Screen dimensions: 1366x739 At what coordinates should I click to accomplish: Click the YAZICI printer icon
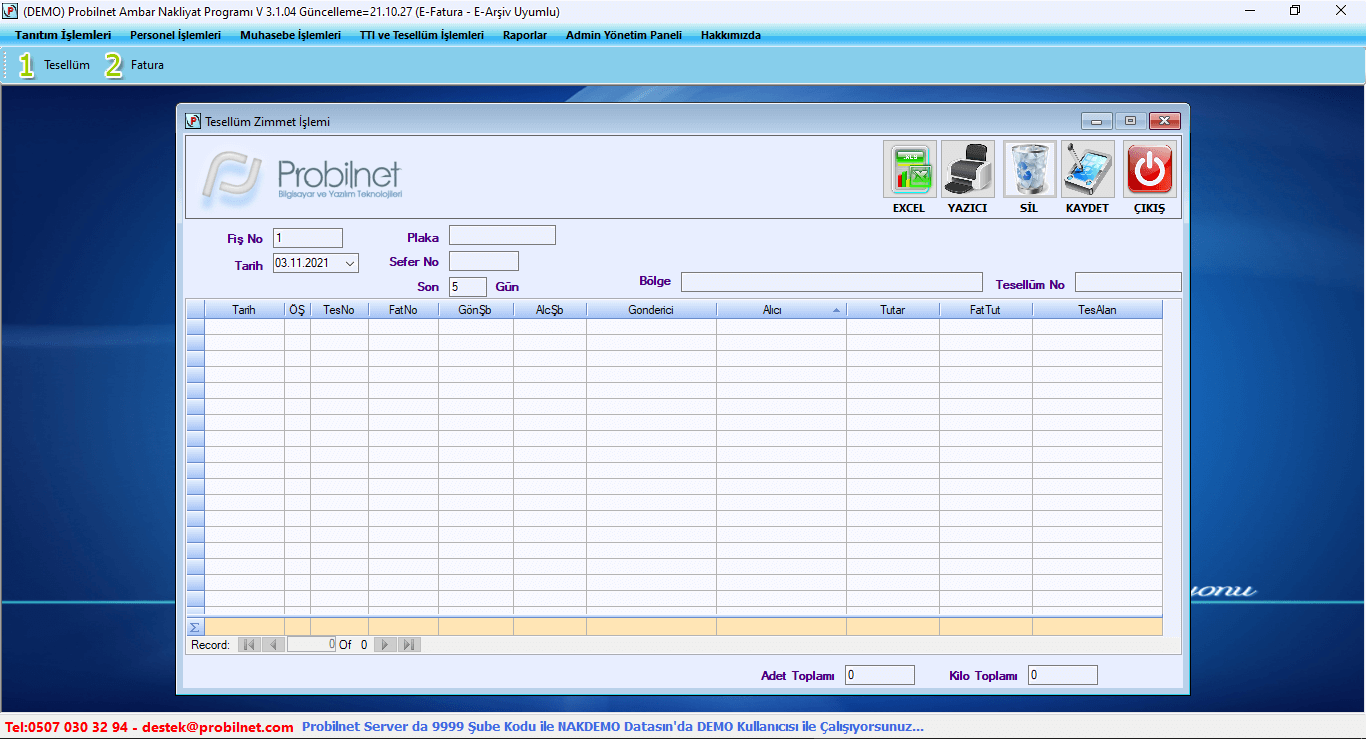point(967,170)
